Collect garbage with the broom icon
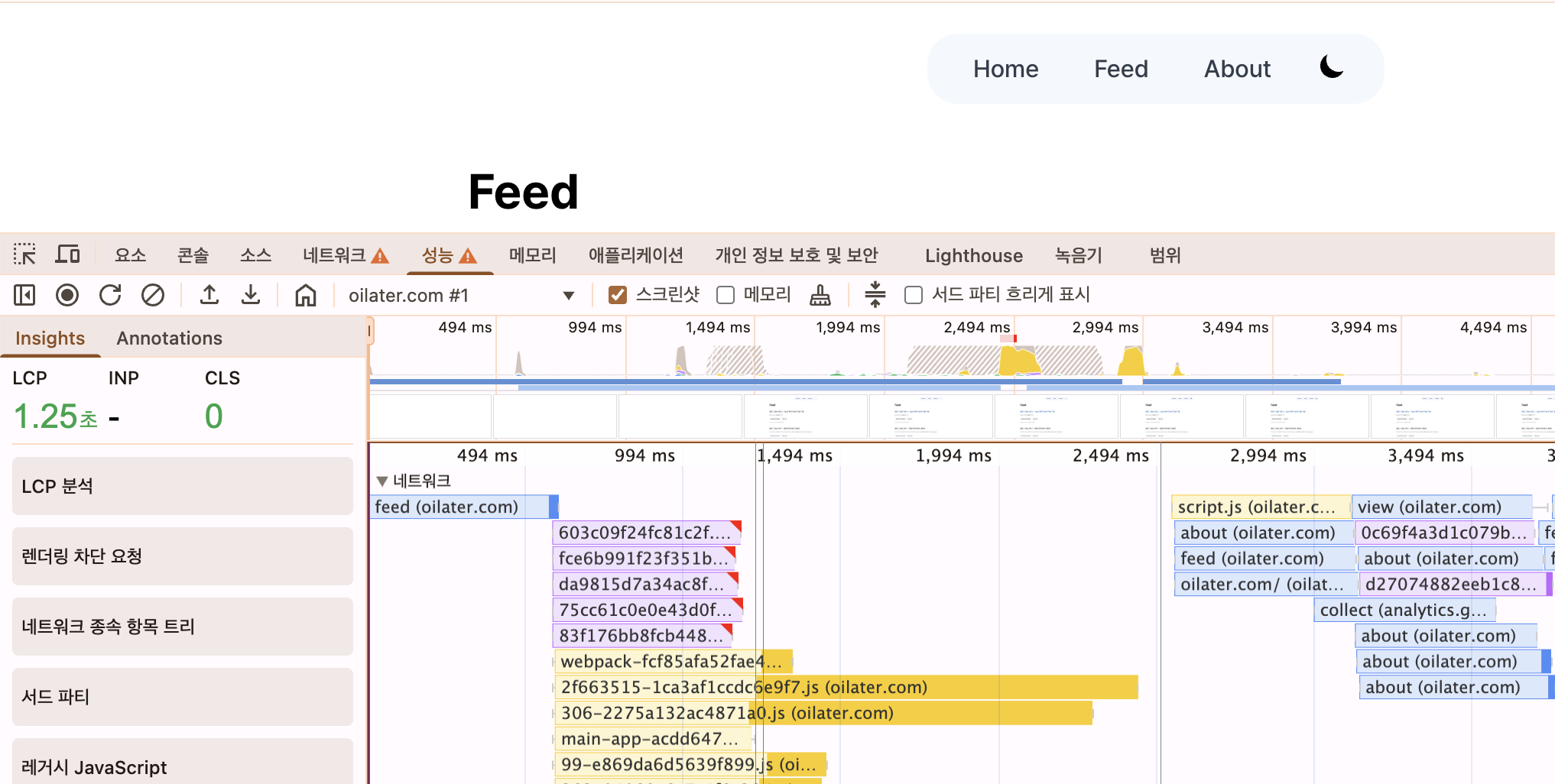Image resolution: width=1555 pixels, height=784 pixels. 820,295
